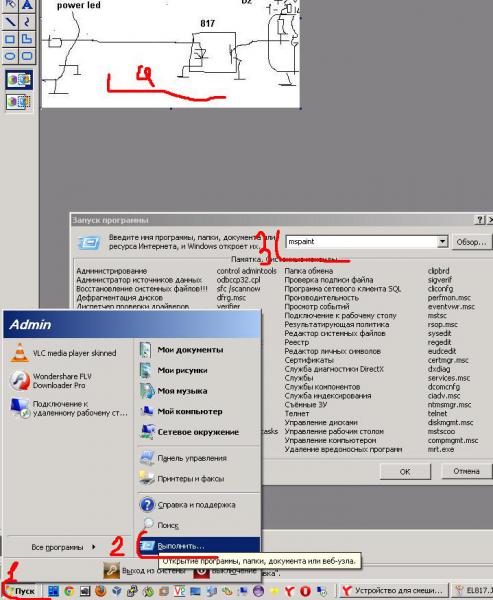This screenshot has width=493, height=600.
Task: Expand the All Programs submenu
Action: 63,547
